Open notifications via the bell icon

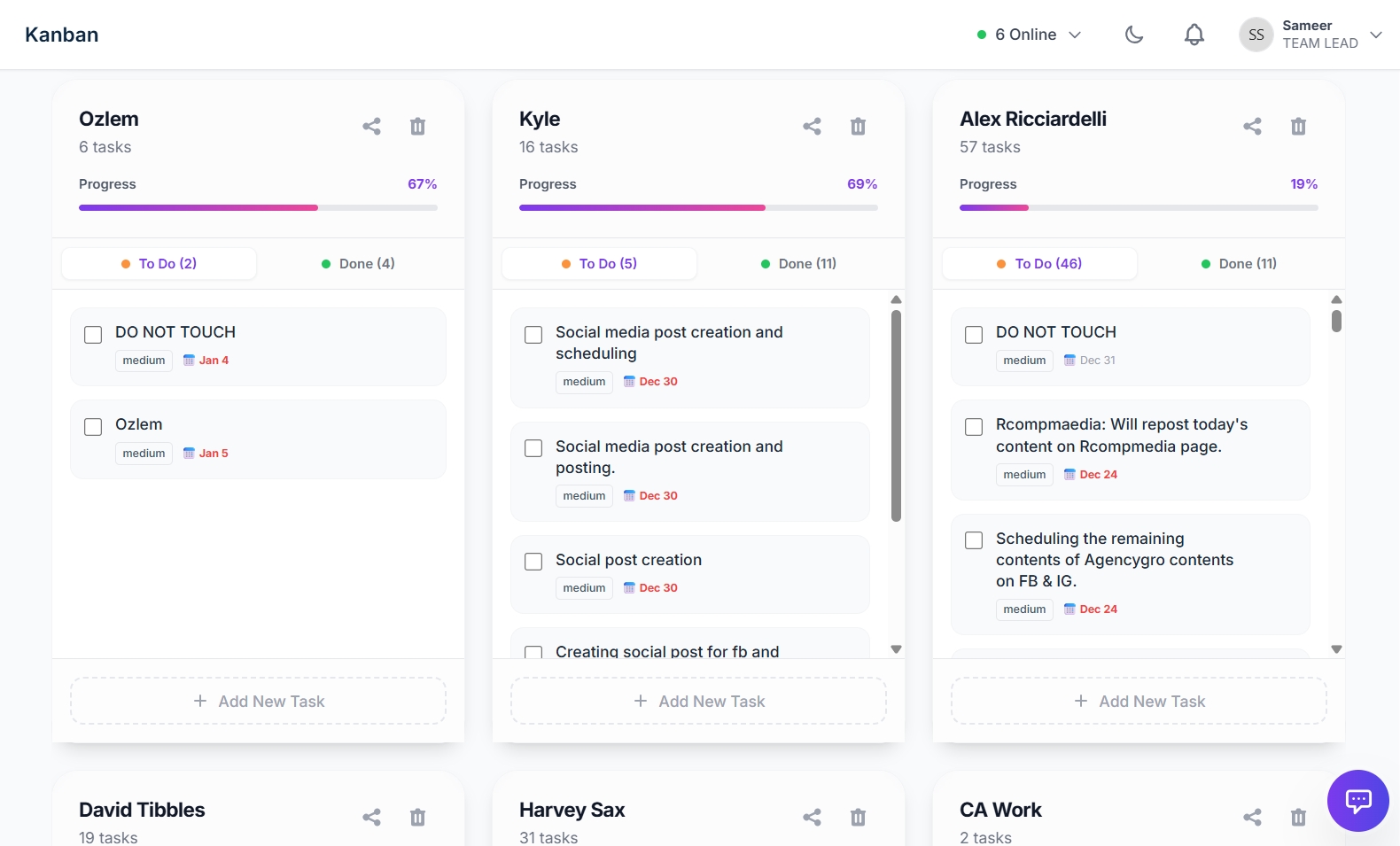coord(1194,35)
